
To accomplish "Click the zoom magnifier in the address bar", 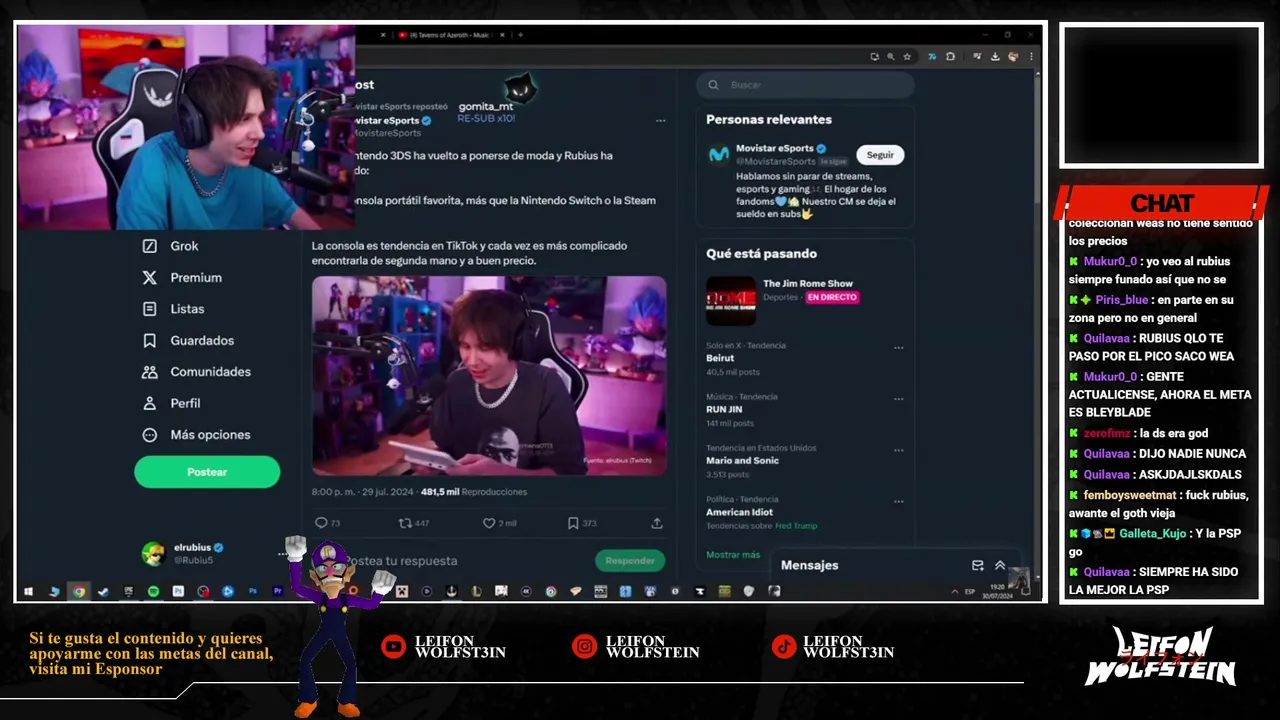I will 890,57.
